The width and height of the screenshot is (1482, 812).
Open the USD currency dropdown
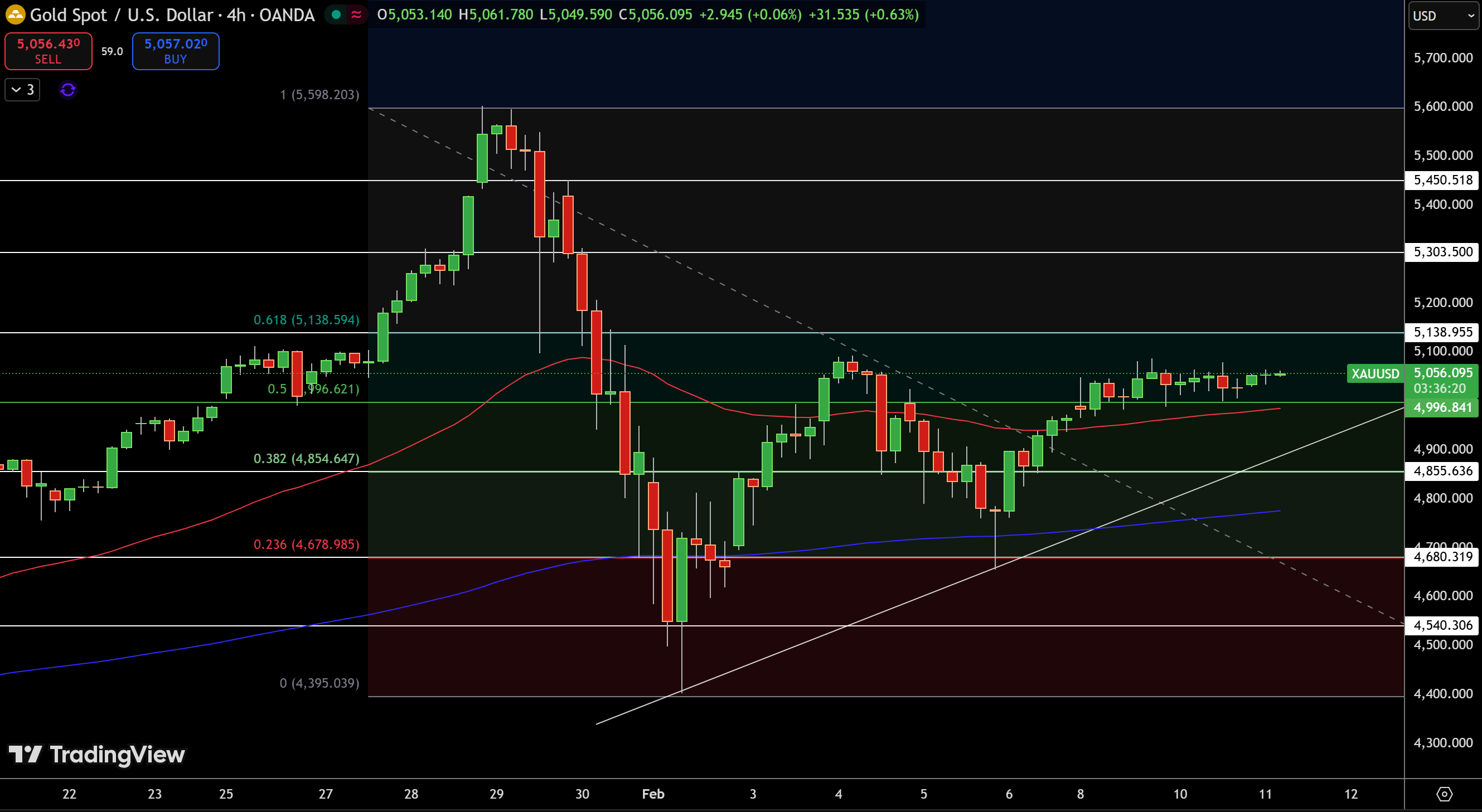[1443, 16]
